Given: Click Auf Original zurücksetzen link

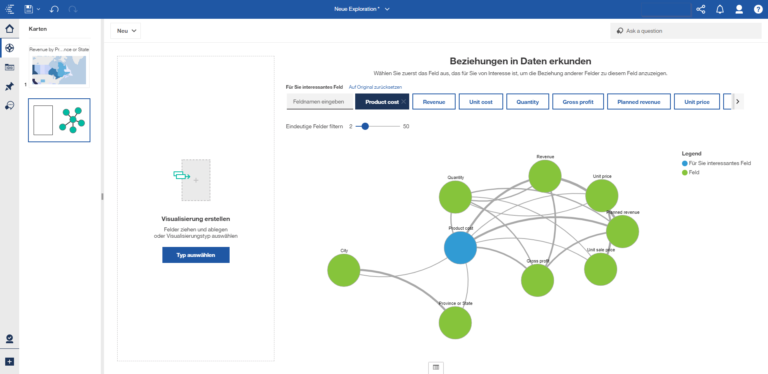Looking at the screenshot, I should click(375, 87).
